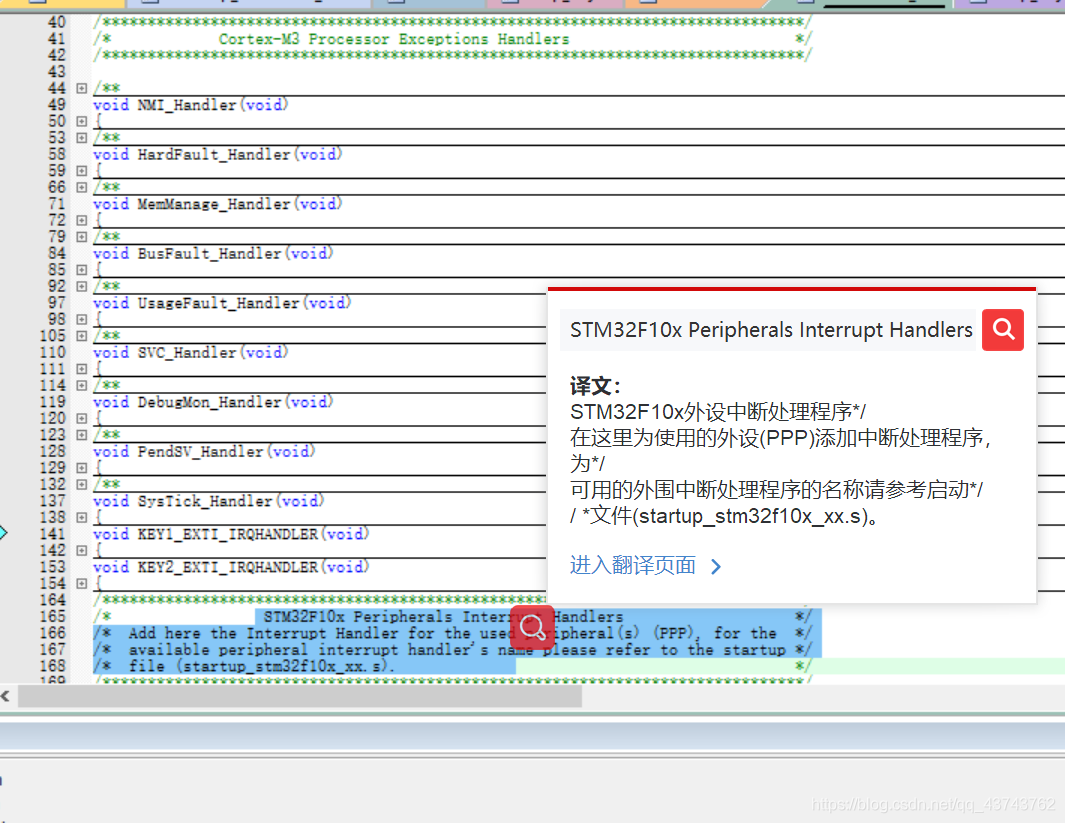Expand folded comment at line 114

tap(82, 386)
